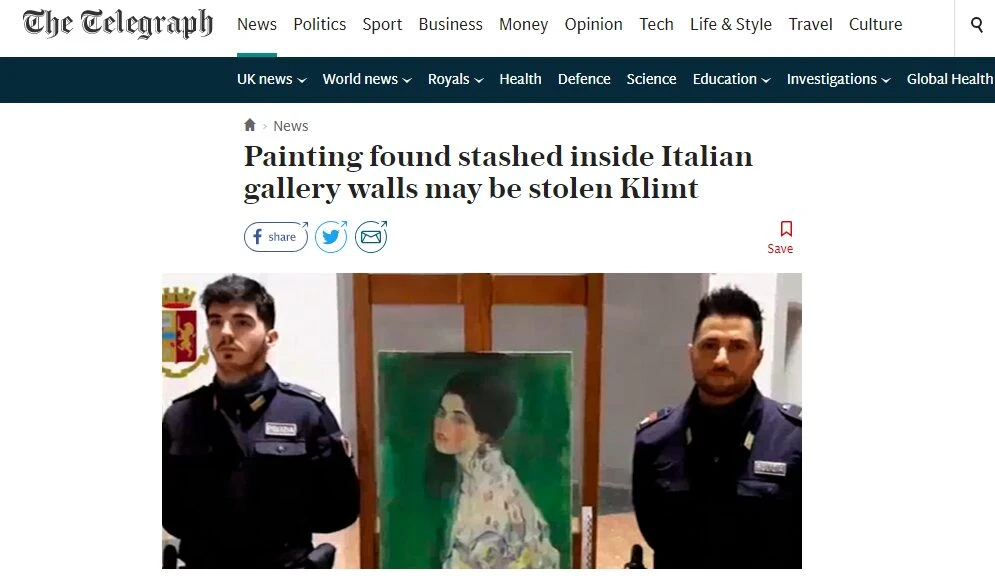Open the Defence subsection link

click(584, 79)
